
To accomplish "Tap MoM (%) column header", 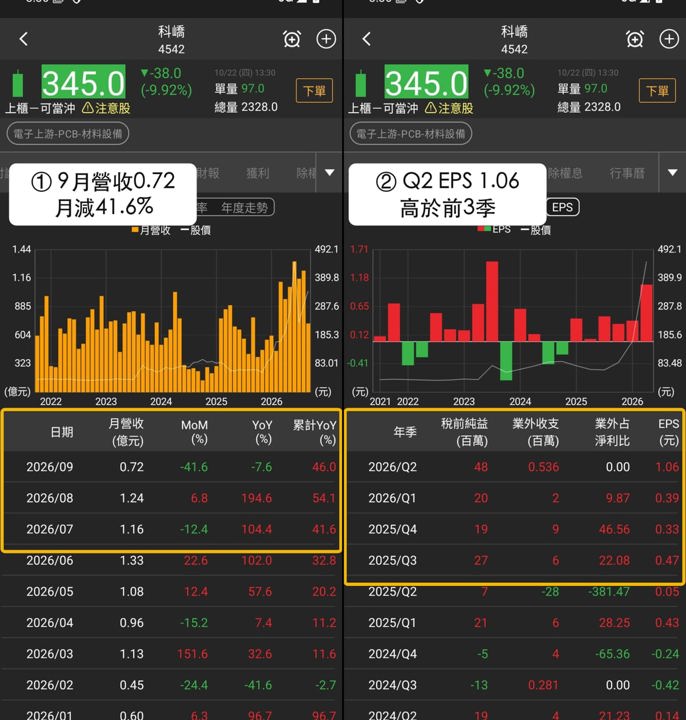I will [x=194, y=432].
